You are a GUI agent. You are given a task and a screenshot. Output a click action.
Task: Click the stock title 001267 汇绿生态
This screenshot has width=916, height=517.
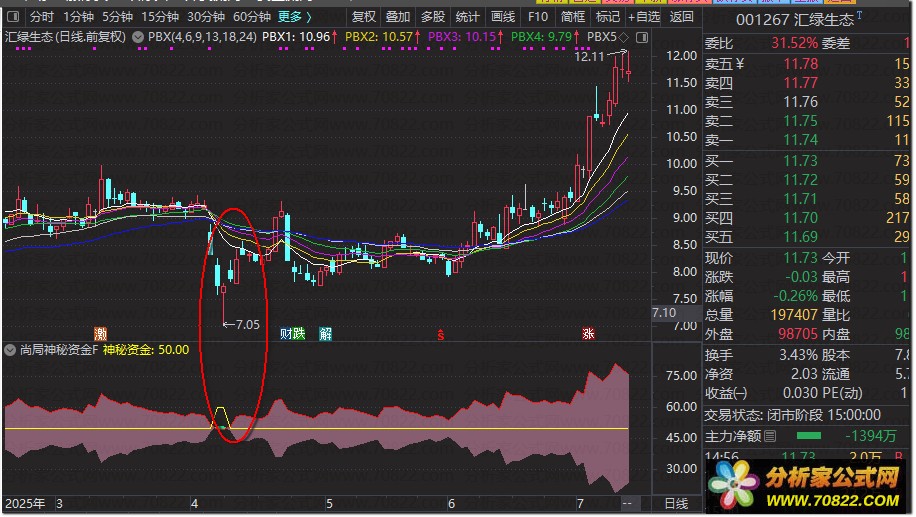794,20
